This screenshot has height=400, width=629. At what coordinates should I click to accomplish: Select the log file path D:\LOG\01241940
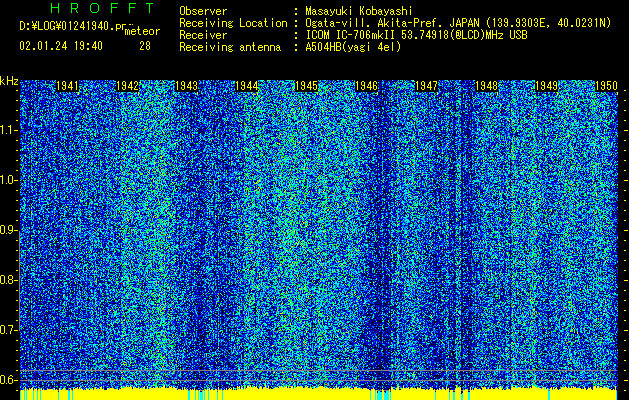75,26
